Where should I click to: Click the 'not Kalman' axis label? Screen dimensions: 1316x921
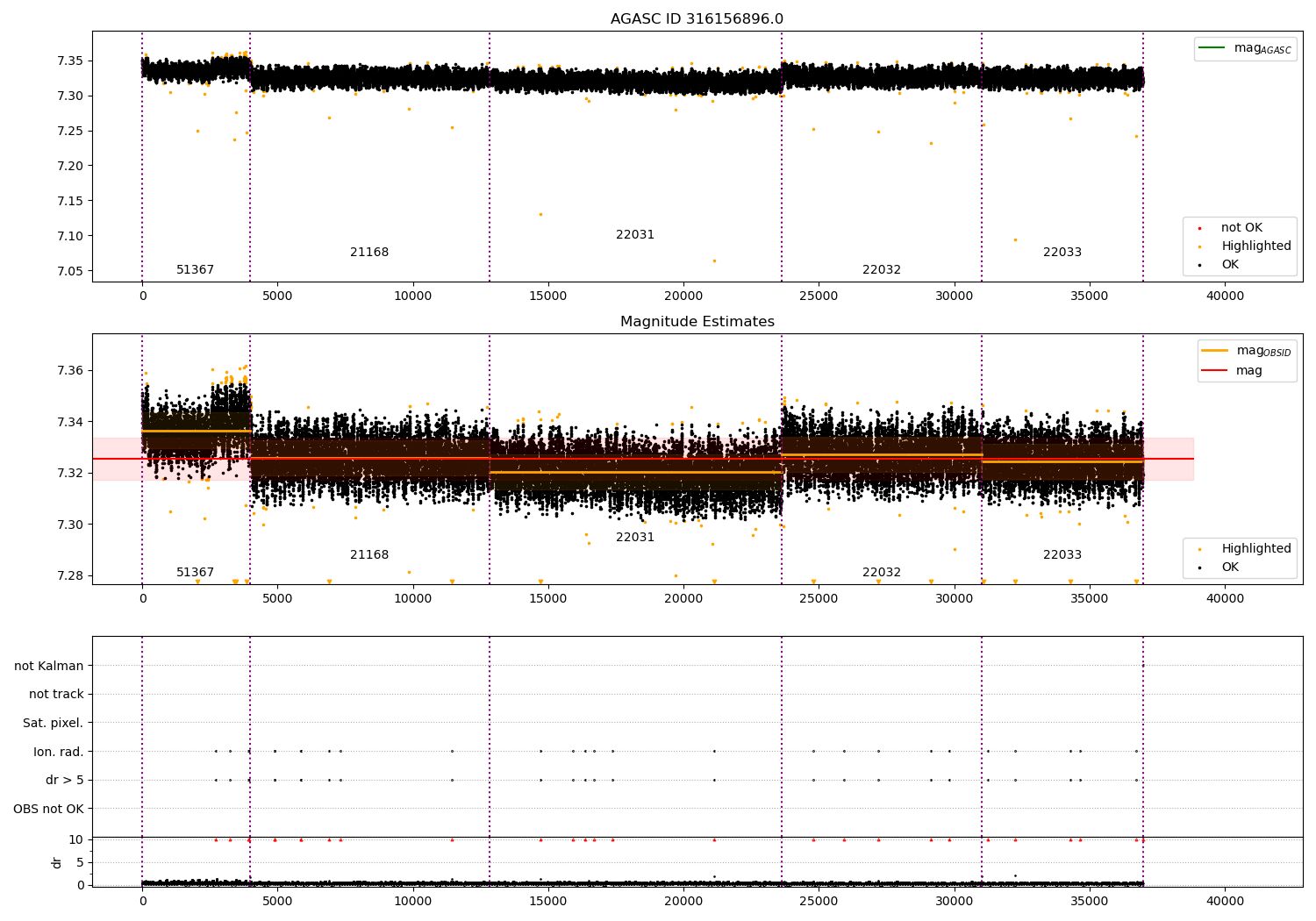49,666
